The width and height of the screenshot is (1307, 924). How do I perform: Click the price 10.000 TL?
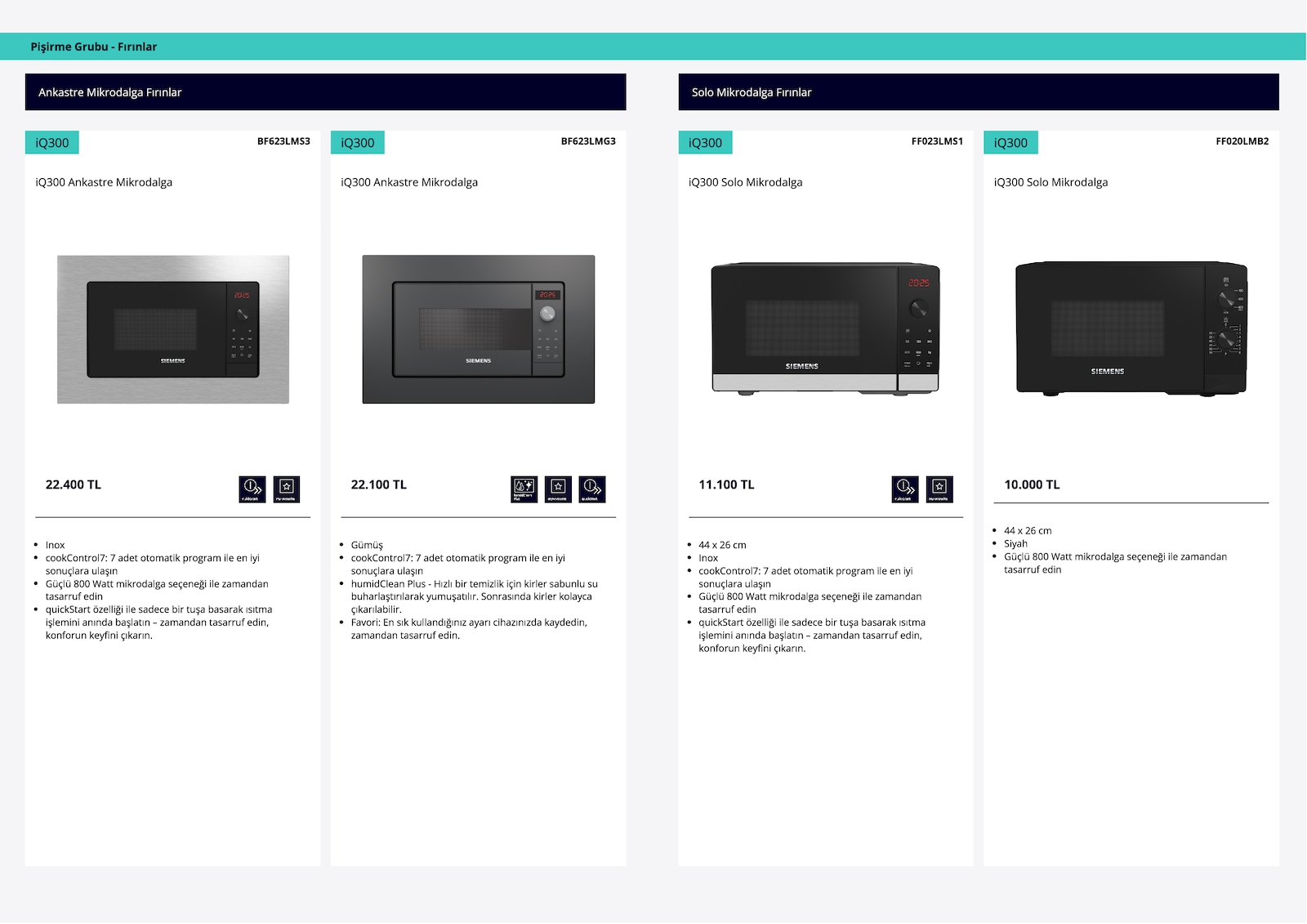coord(1032,484)
